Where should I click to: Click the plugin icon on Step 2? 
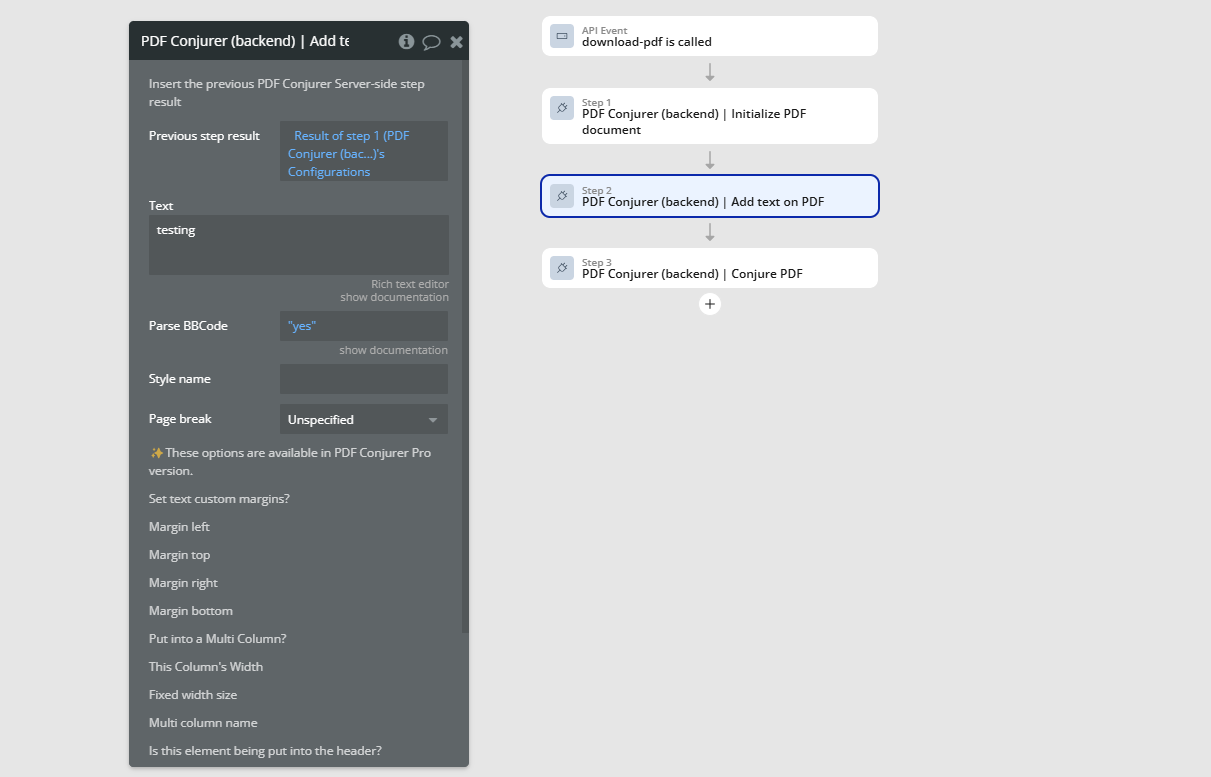(562, 196)
